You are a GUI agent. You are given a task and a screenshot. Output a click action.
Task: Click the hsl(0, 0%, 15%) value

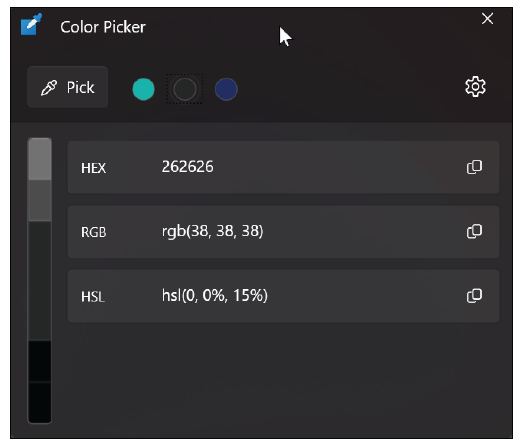(x=215, y=295)
